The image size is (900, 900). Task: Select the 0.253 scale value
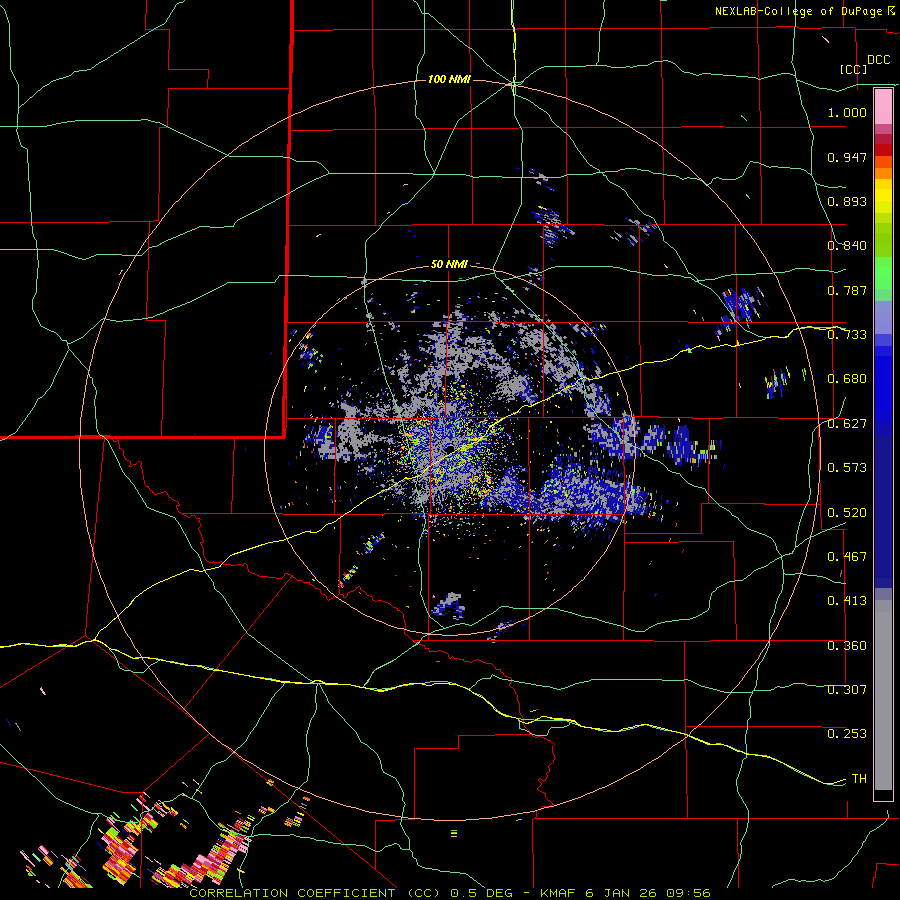coord(847,734)
